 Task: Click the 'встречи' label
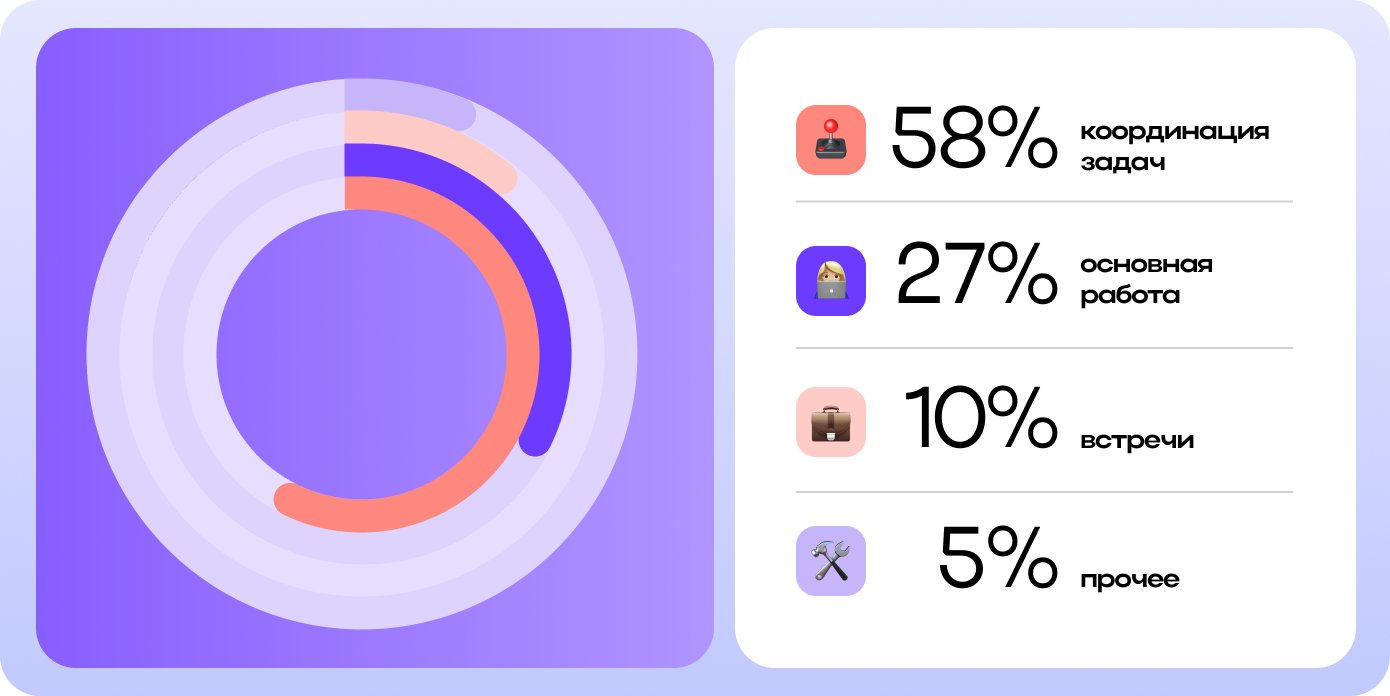[x=1137, y=440]
